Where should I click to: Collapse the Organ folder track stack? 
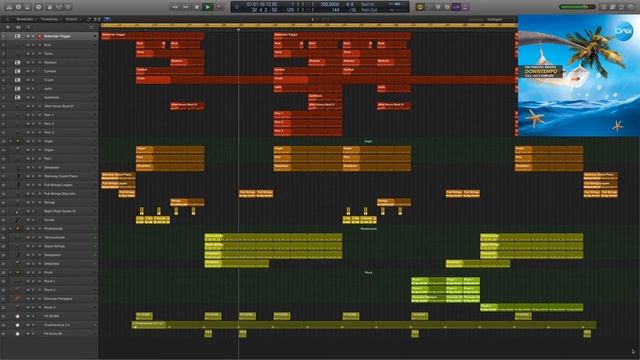coord(11,141)
